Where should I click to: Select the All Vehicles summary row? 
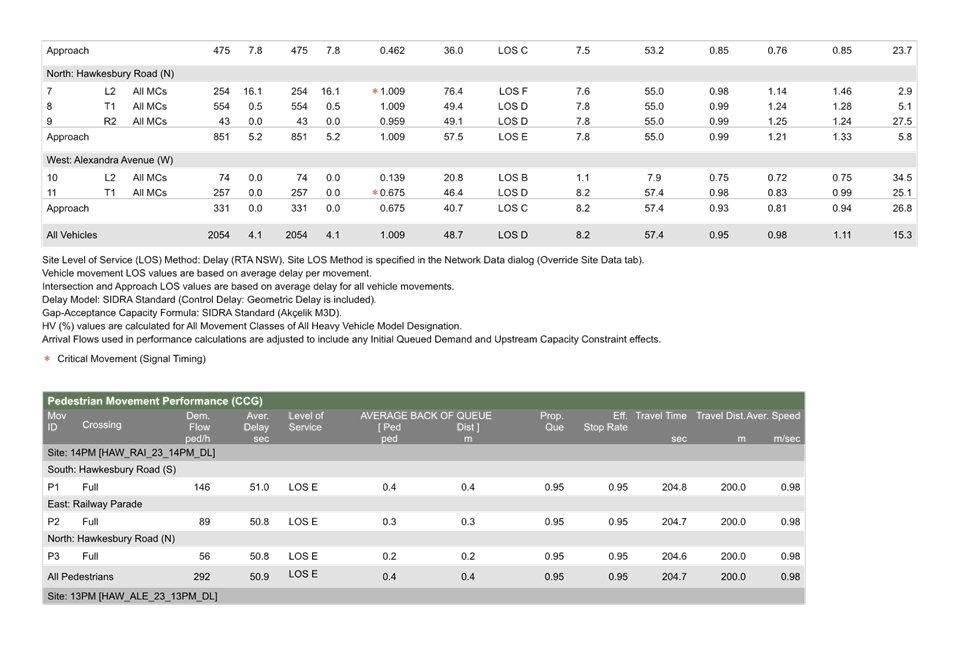pos(479,235)
